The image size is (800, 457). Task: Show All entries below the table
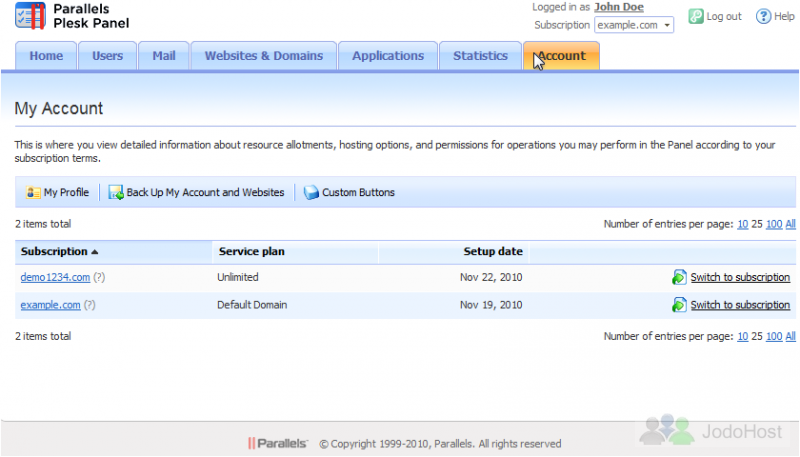pyautogui.click(x=790, y=336)
